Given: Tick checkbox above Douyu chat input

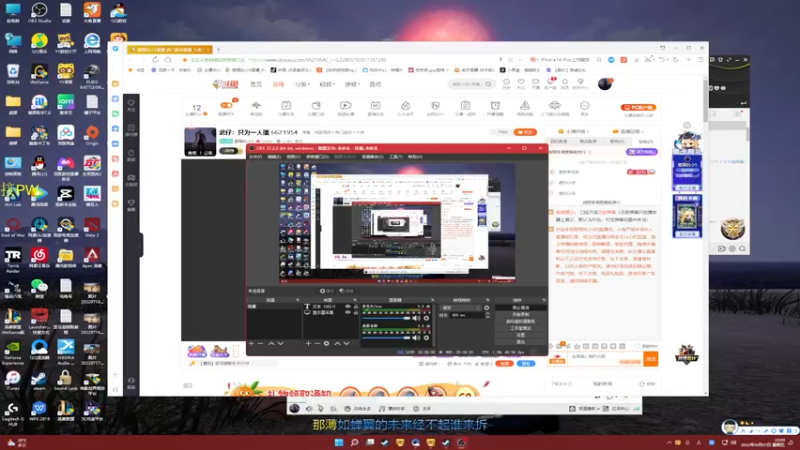Looking at the screenshot, I should 638,346.
